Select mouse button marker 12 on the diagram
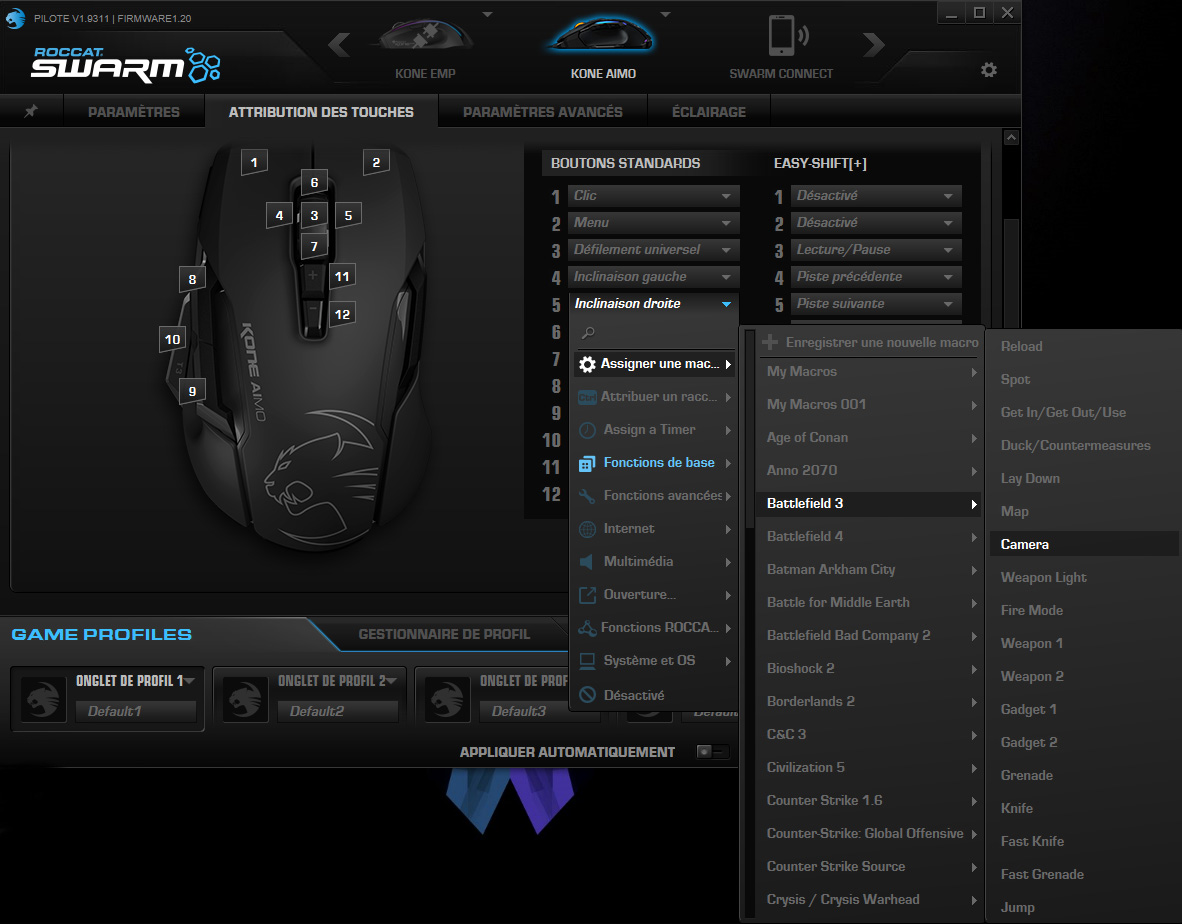Viewport: 1182px width, 924px height. point(342,314)
